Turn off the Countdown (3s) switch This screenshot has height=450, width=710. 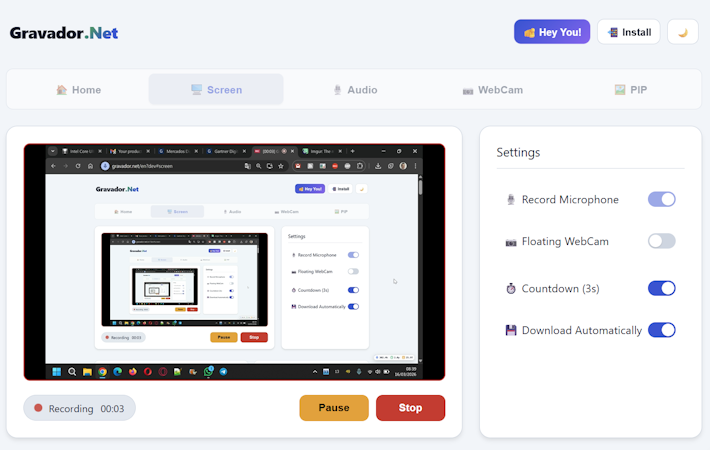coord(662,288)
